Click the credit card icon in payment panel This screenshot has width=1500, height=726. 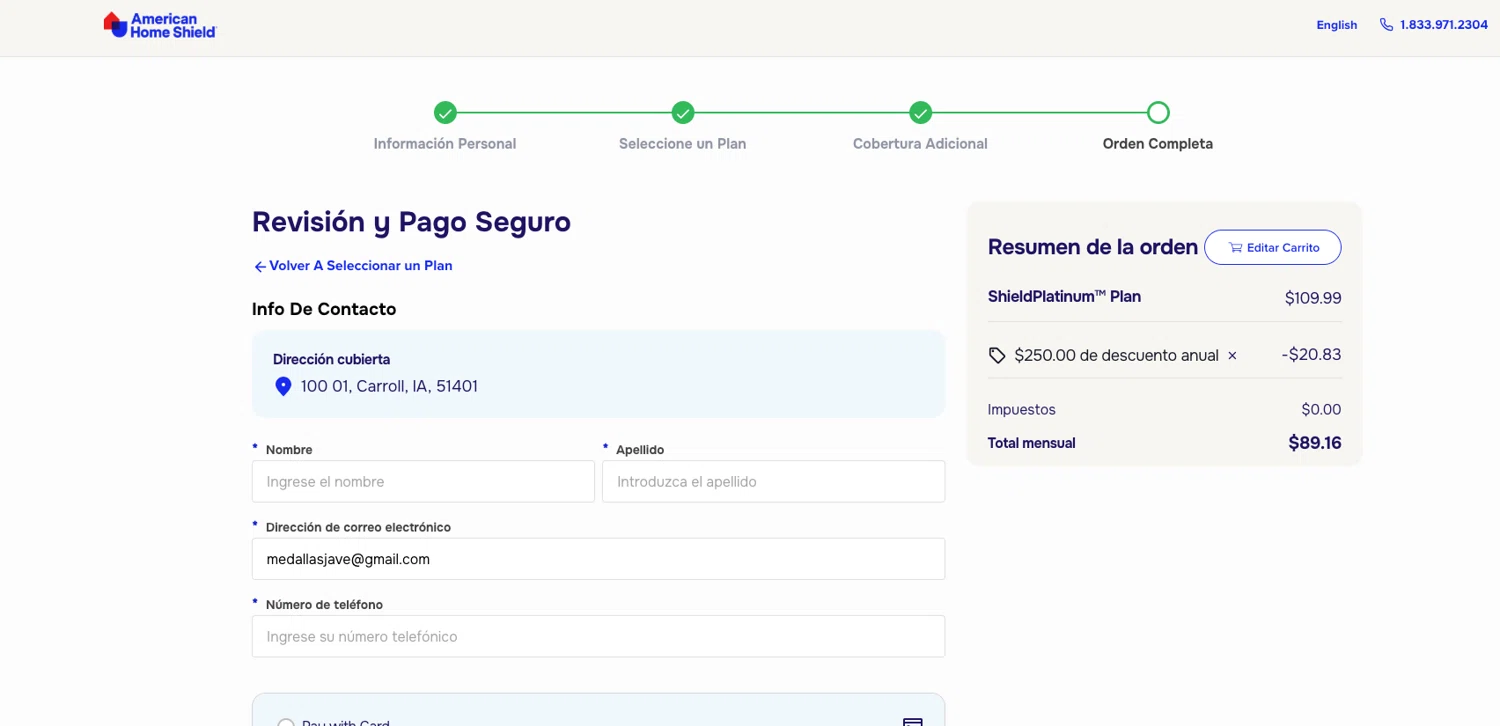point(912,722)
